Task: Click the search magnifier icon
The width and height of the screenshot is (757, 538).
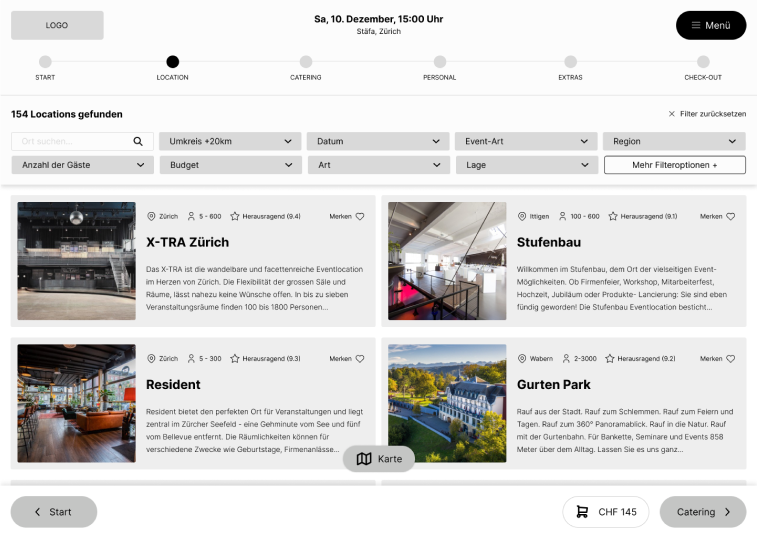Action: [x=138, y=142]
